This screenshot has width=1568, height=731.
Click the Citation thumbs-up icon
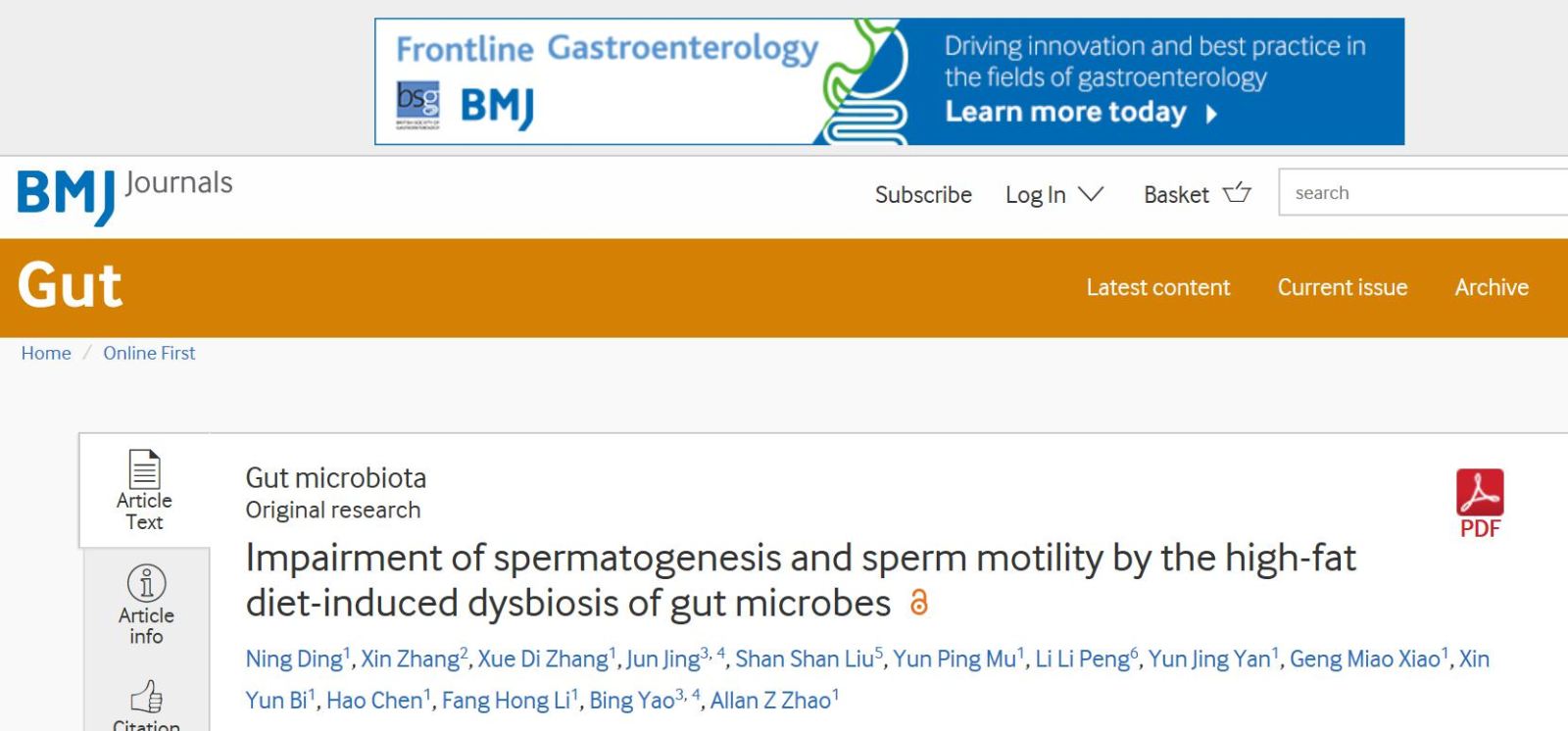tap(146, 697)
